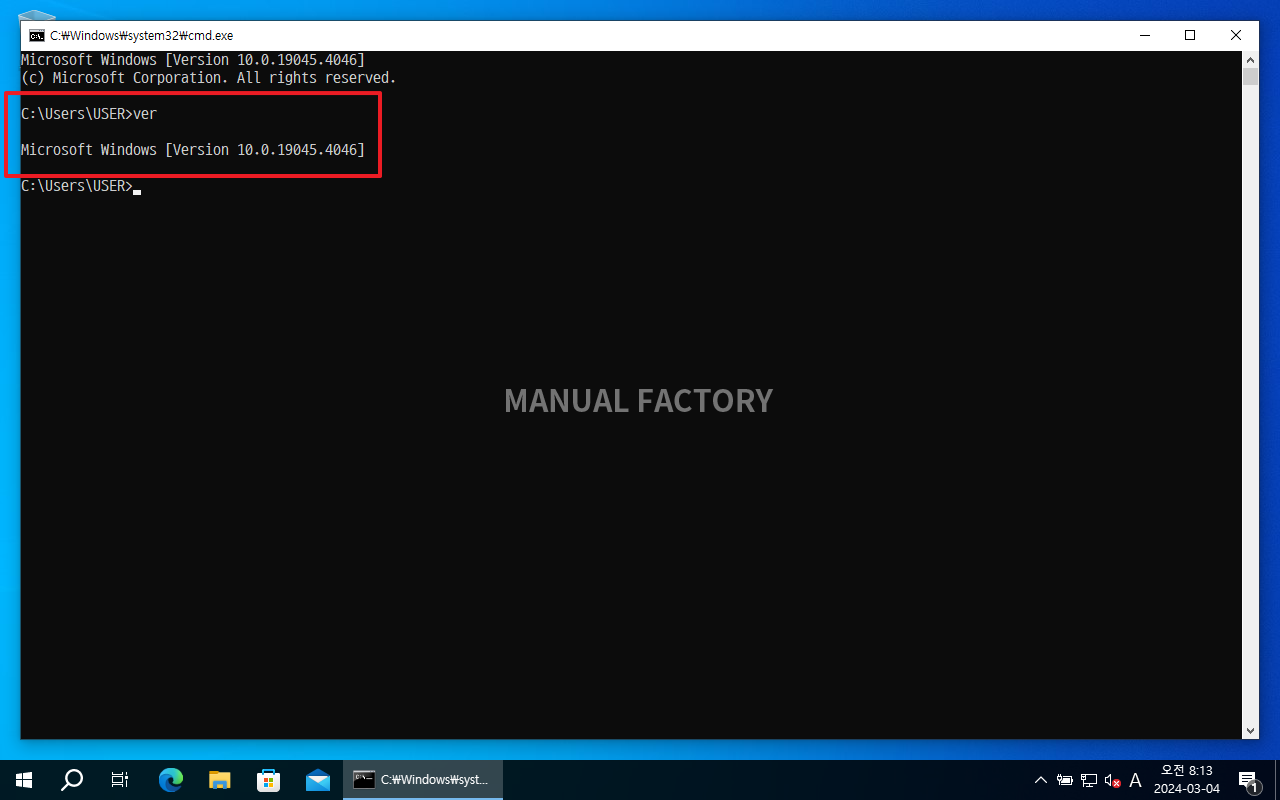This screenshot has width=1280, height=800.
Task: Minimize the cmd.exe window
Action: click(x=1144, y=35)
